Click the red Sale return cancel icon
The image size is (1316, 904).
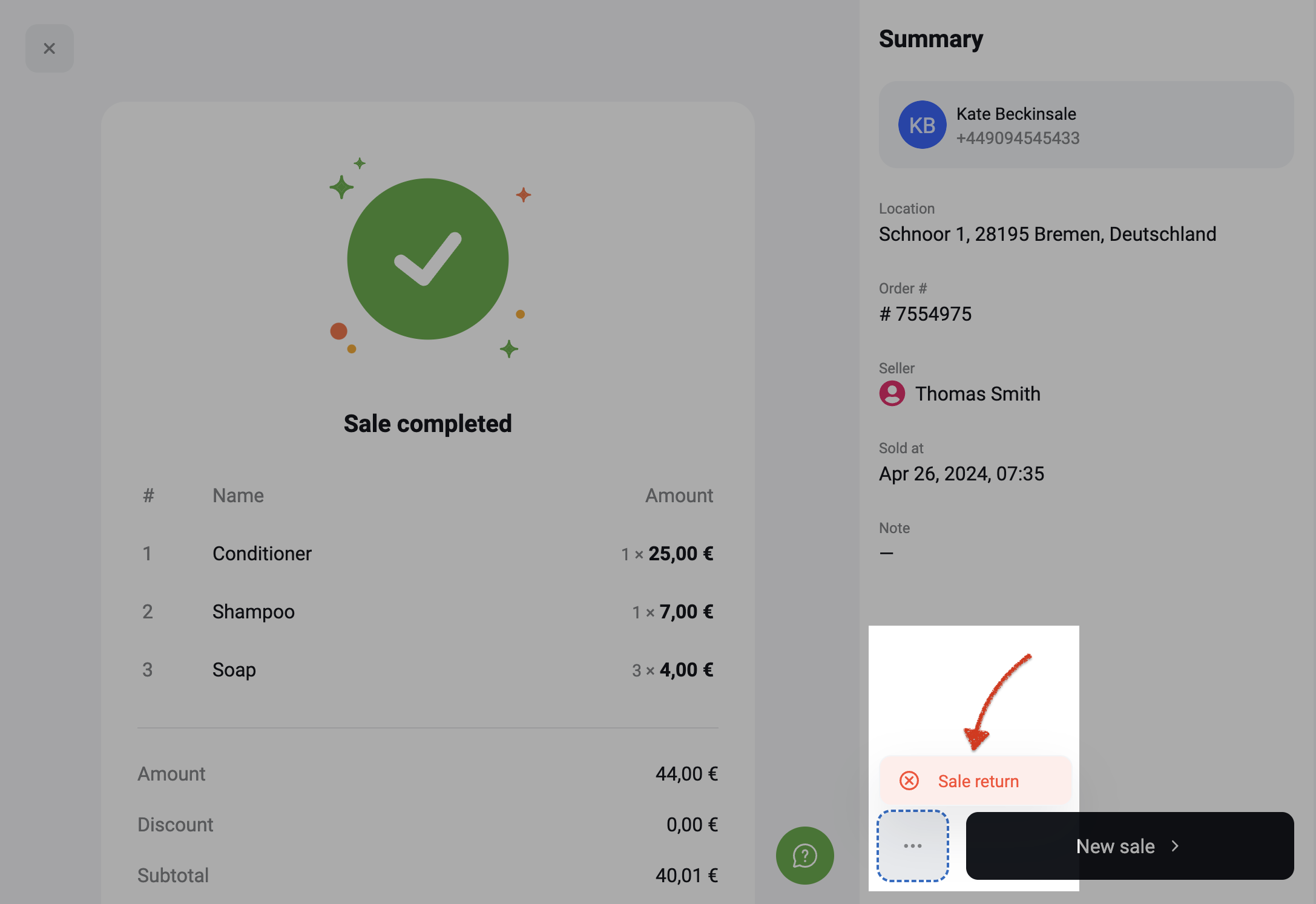tap(909, 781)
